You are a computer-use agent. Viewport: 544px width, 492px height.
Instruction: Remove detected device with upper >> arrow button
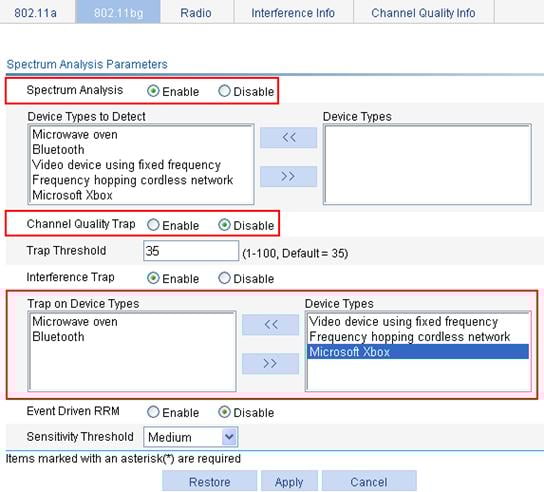pos(288,176)
